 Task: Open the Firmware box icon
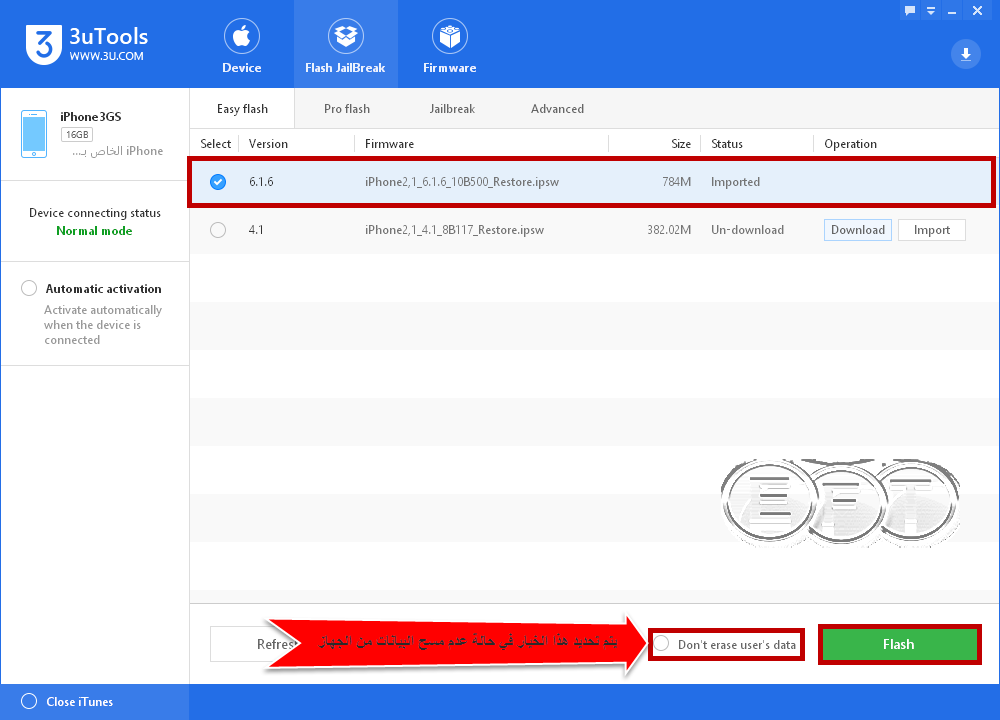point(450,36)
